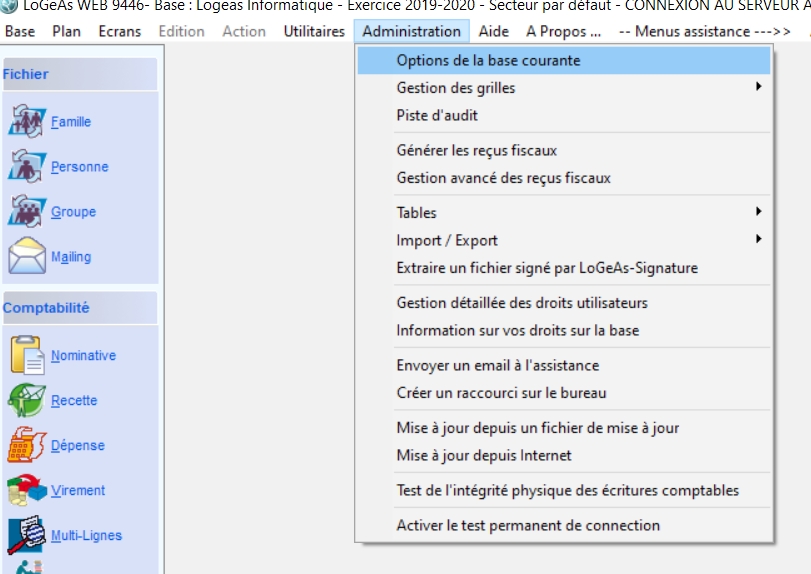This screenshot has height=574, width=811.
Task: Click the Multi-Lignes icon
Action: [x=27, y=535]
